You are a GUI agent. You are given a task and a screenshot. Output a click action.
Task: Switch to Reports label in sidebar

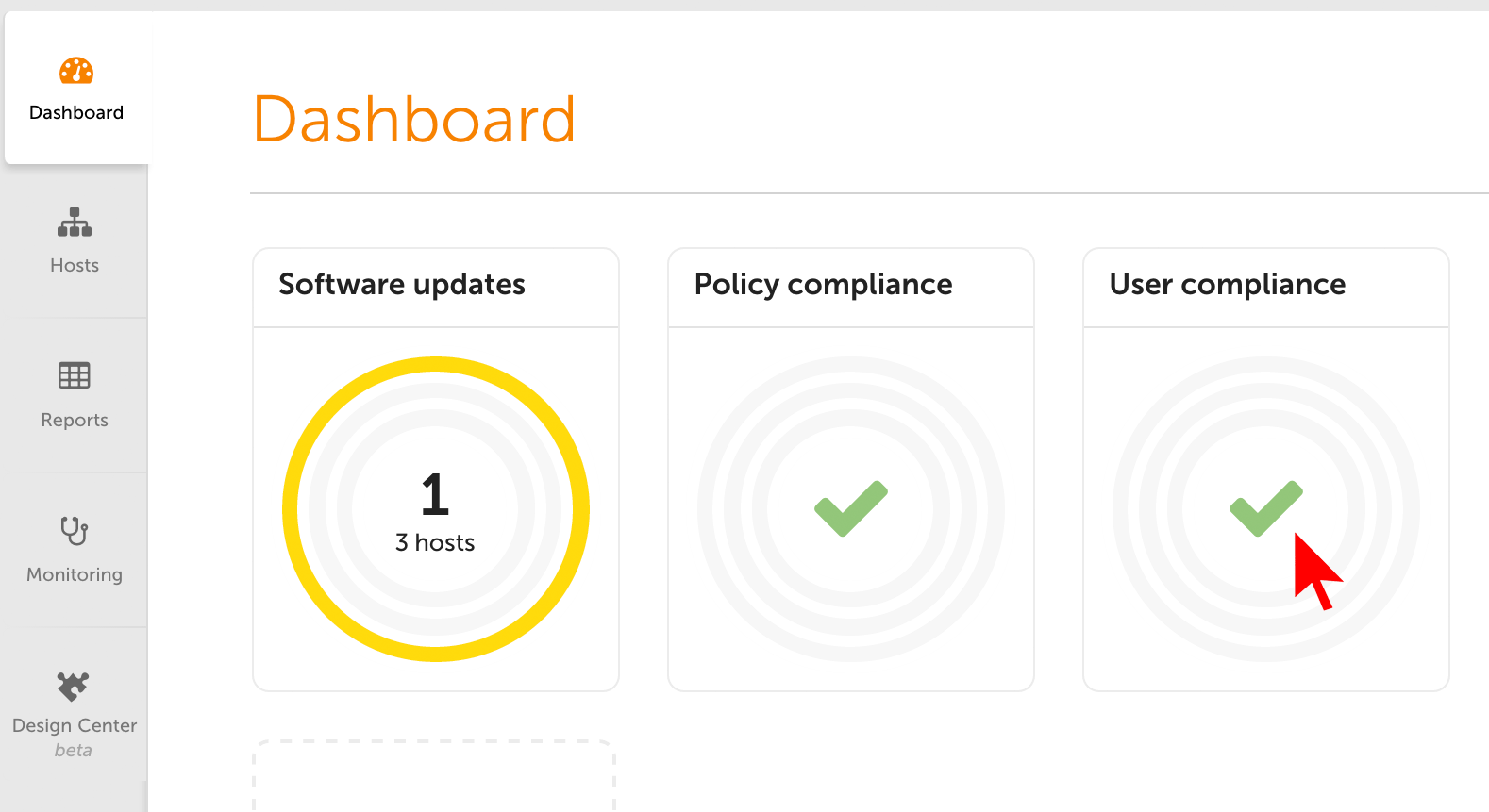75,421
